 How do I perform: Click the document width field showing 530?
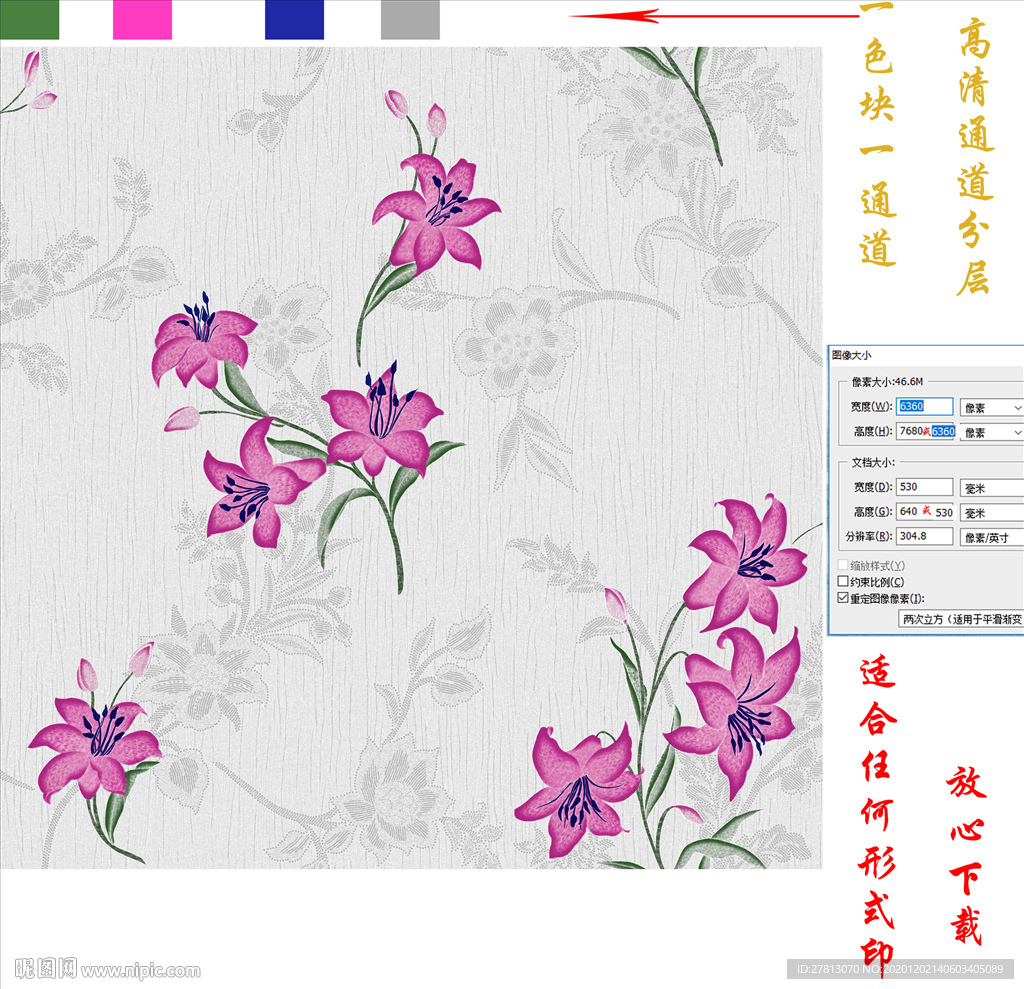924,486
